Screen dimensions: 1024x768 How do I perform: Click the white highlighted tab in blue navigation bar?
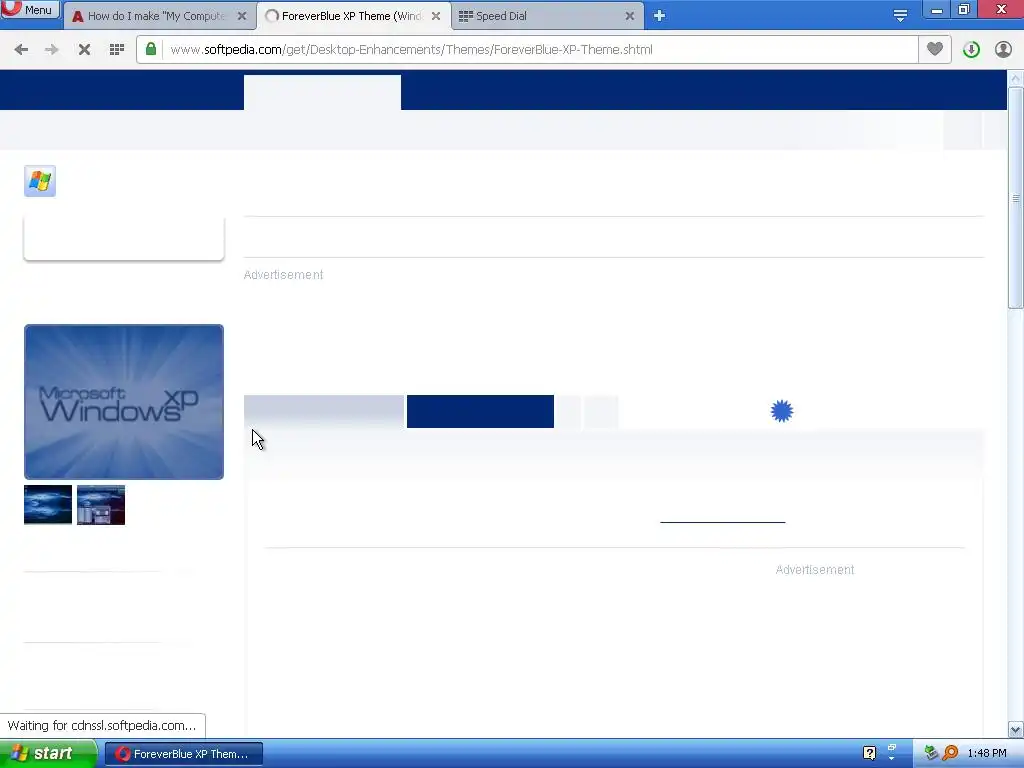point(323,92)
